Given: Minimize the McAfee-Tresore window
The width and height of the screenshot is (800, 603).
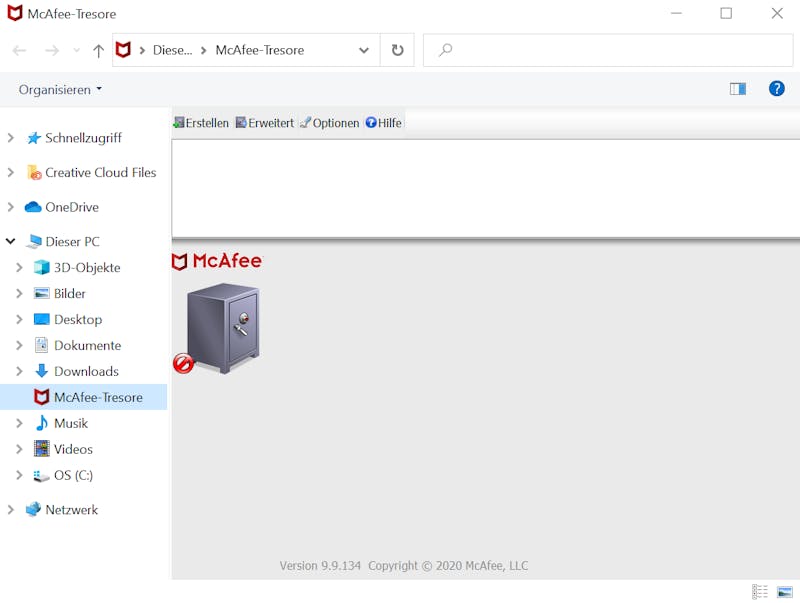Looking at the screenshot, I should (677, 13).
